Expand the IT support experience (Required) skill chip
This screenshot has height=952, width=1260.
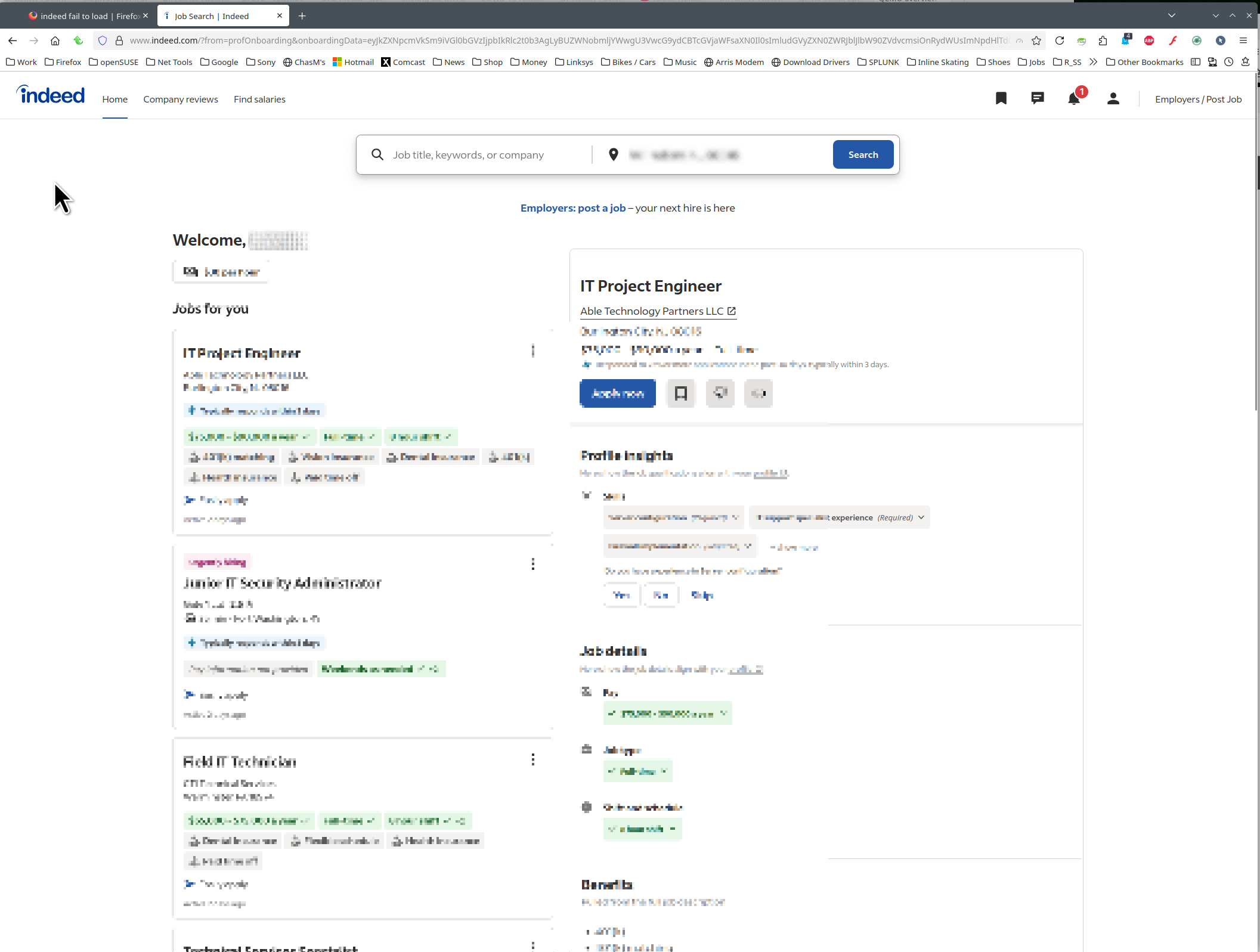click(x=840, y=517)
